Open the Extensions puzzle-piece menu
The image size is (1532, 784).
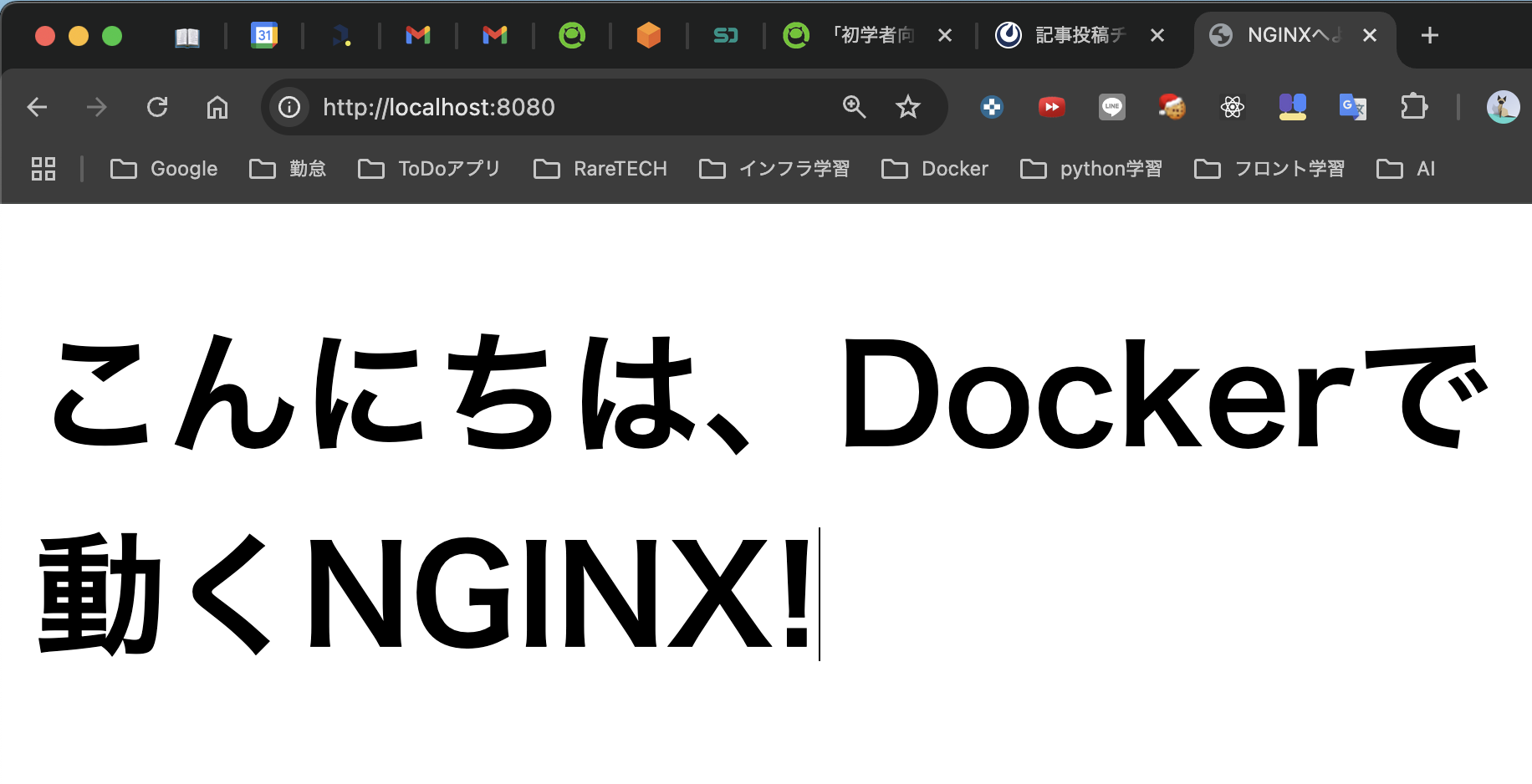tap(1415, 107)
